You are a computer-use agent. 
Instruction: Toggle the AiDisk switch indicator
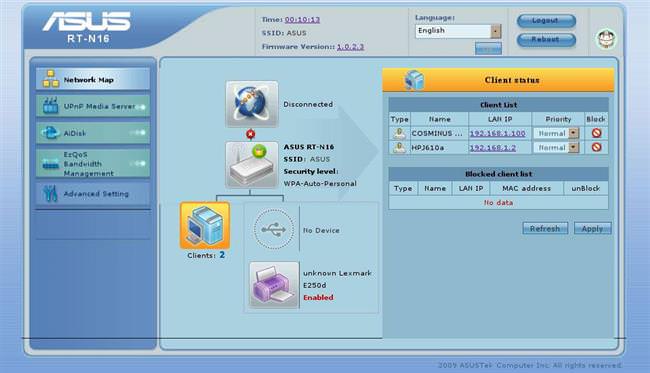pos(138,133)
